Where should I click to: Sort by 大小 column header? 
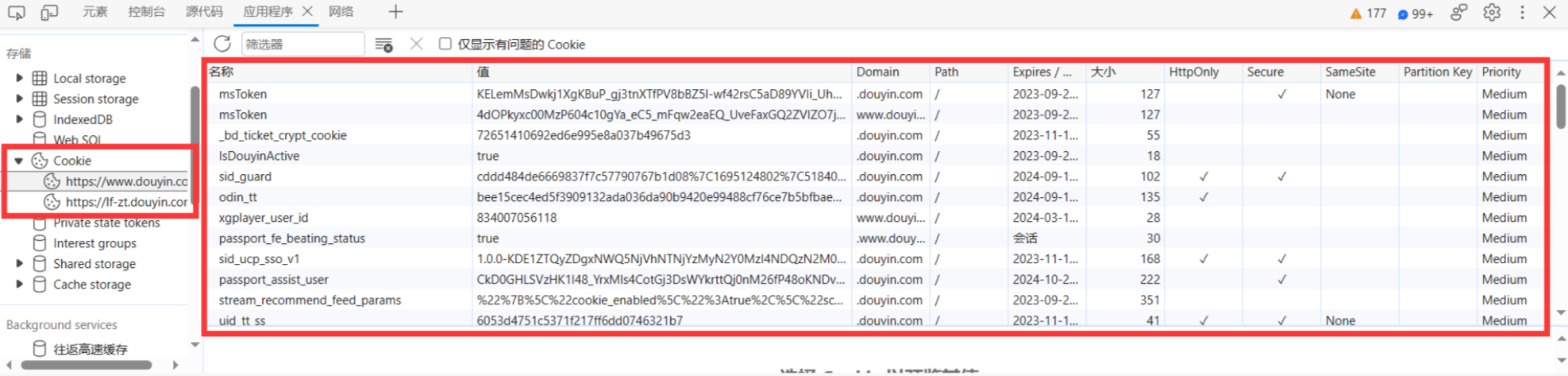tap(1124, 72)
